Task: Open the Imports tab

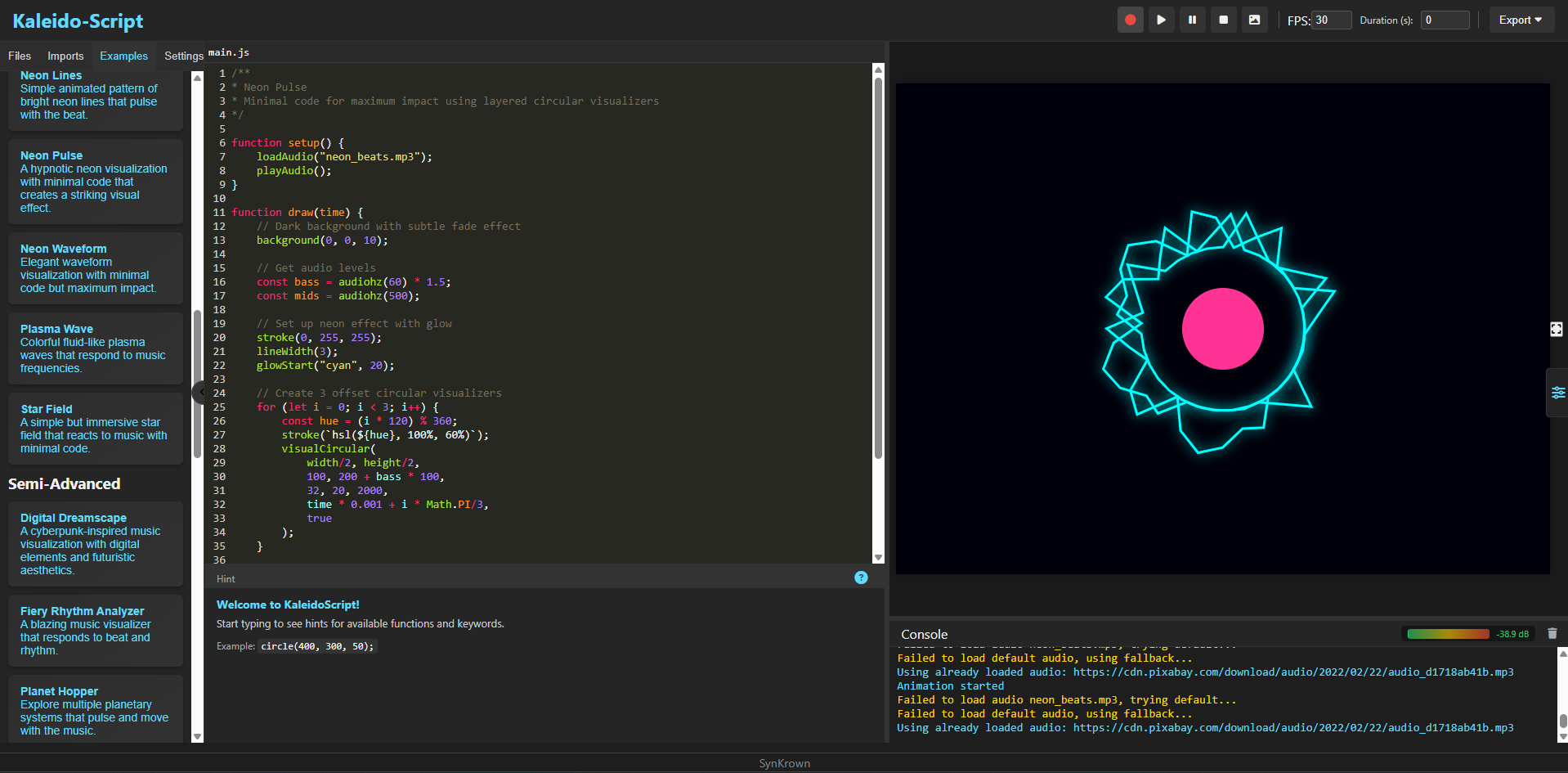Action: click(x=65, y=56)
